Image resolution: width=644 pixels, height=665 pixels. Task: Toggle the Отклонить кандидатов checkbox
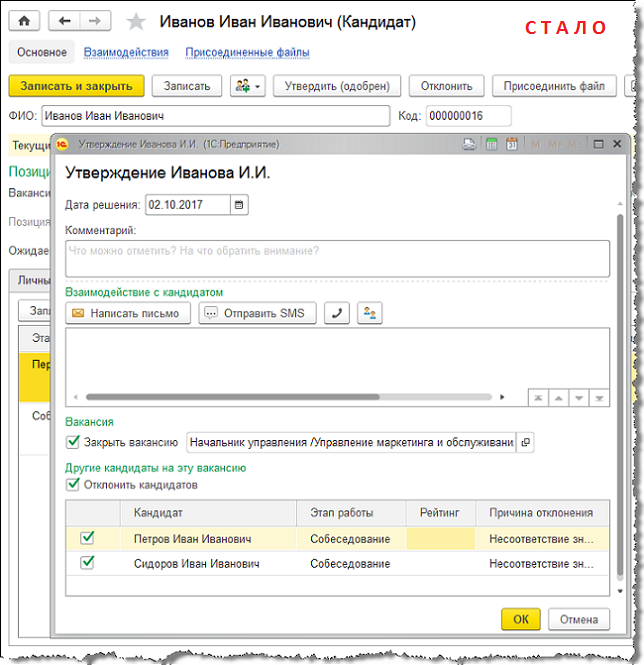click(73, 484)
